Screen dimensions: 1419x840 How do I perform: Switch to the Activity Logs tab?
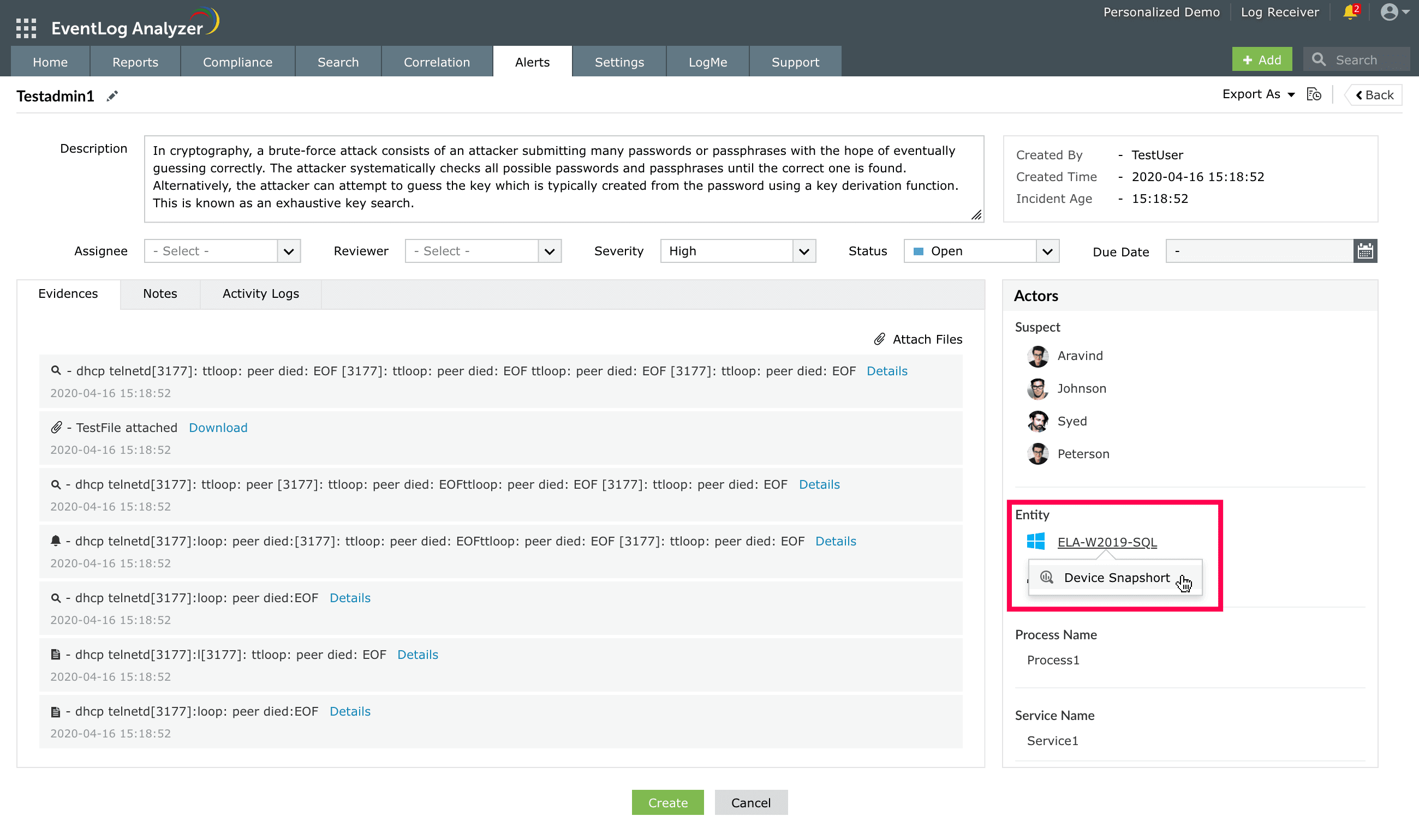[260, 294]
